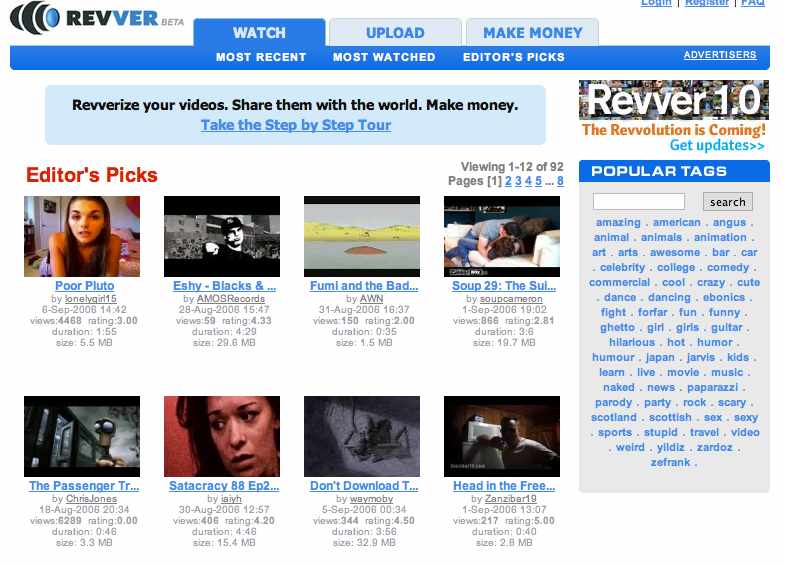
Task: Click the Head in the Free... title link
Action: click(504, 486)
